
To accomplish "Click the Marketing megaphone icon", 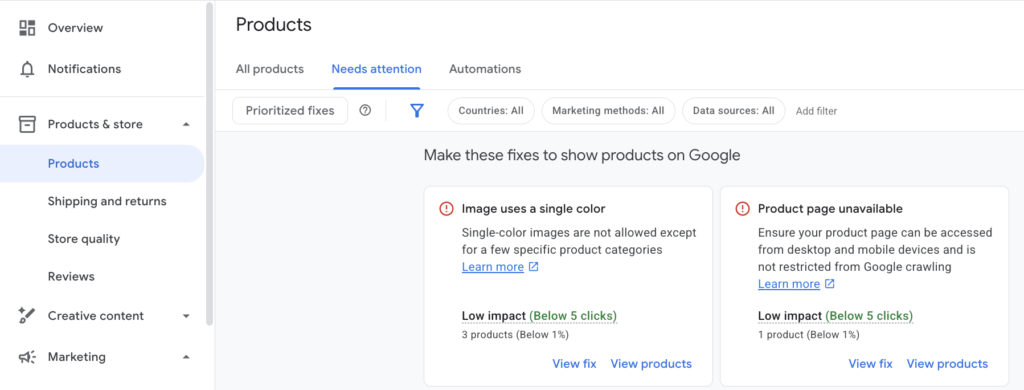I will click(27, 357).
